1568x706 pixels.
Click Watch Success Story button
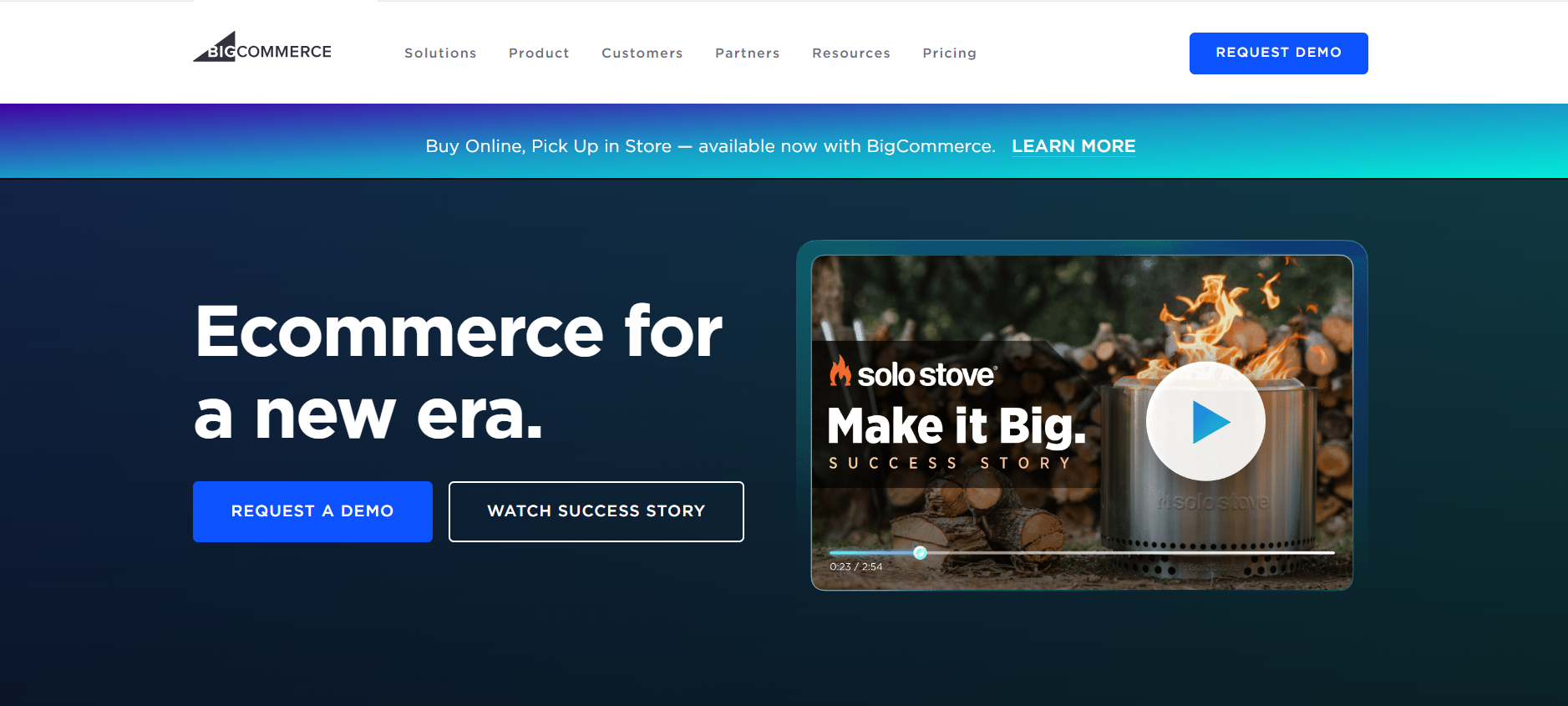(596, 511)
